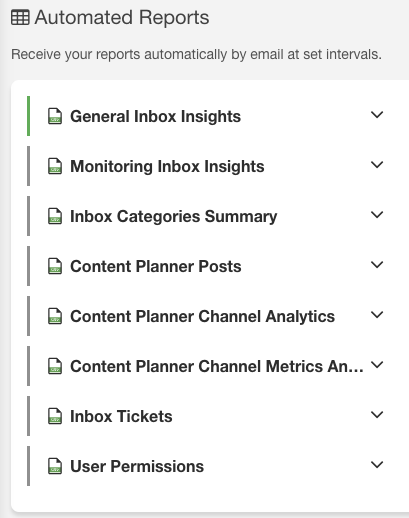
Task: Expand the Content Planner Channel Analytics chevron
Action: coord(377,315)
